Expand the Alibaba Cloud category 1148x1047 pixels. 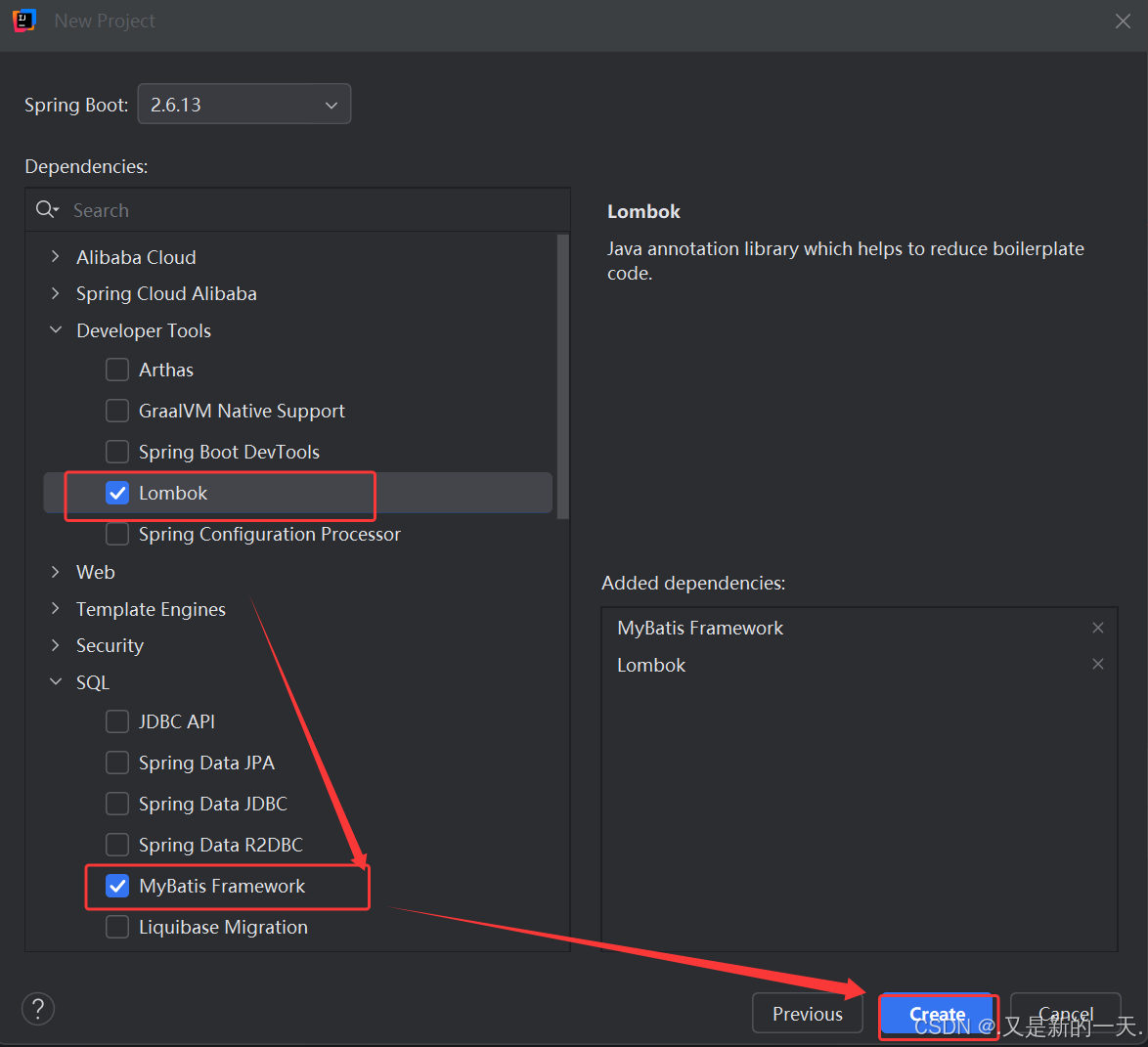click(56, 257)
